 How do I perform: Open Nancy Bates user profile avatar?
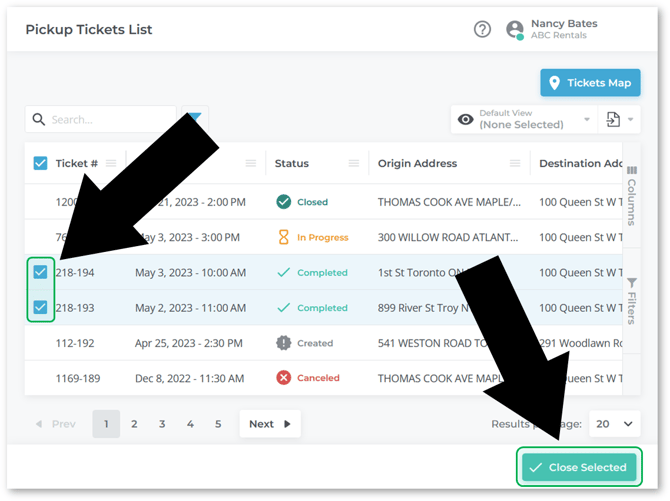[515, 30]
